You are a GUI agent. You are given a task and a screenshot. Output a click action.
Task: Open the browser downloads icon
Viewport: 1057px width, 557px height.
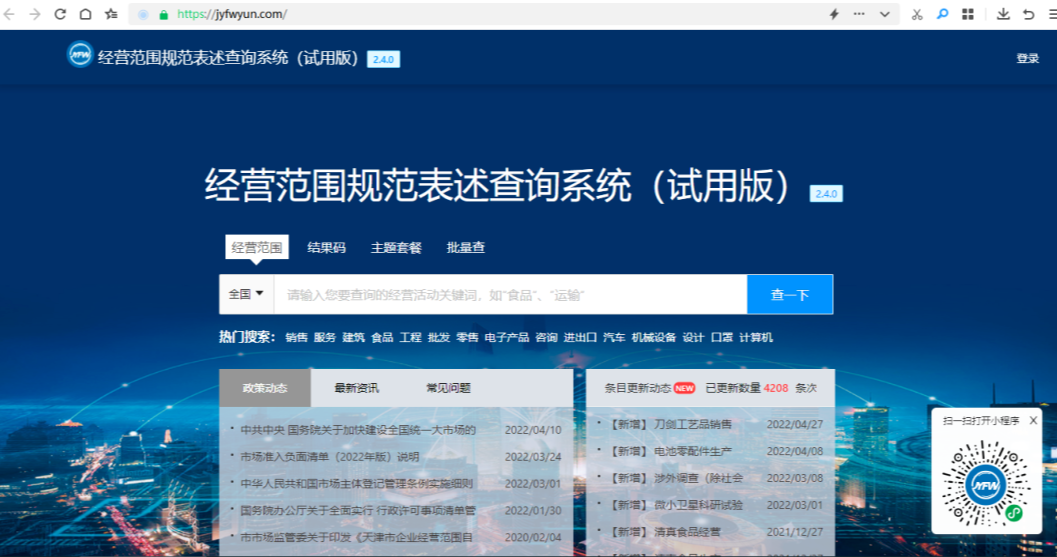click(x=1004, y=14)
